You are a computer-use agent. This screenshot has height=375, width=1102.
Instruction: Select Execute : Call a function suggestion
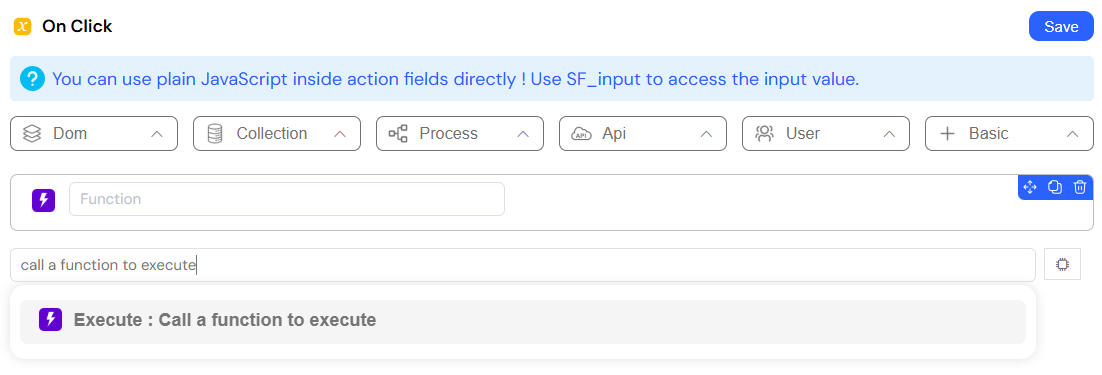tap(522, 322)
